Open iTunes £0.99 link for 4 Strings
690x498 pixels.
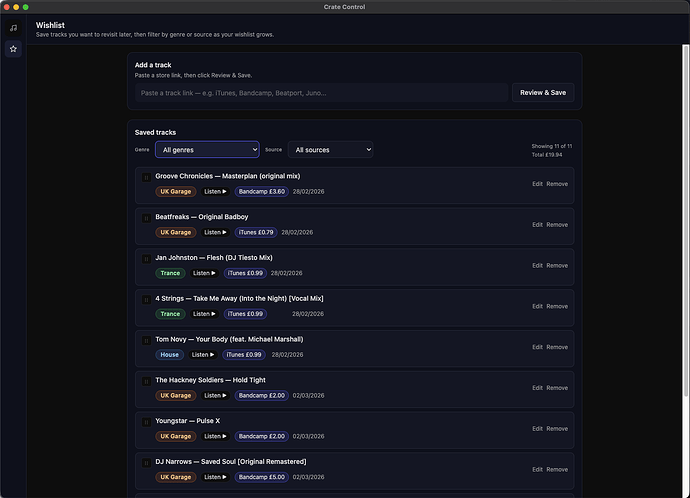pyautogui.click(x=245, y=314)
